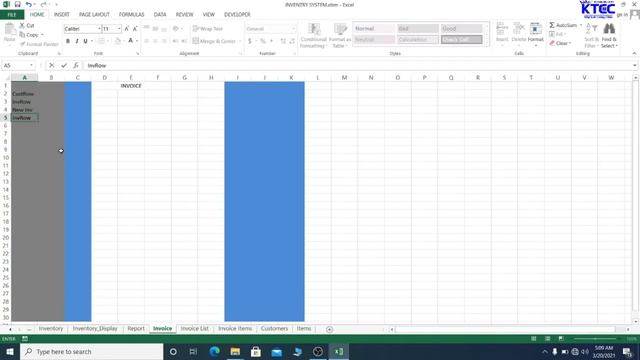Click the AutoSum sigma icon

[x=552, y=25]
